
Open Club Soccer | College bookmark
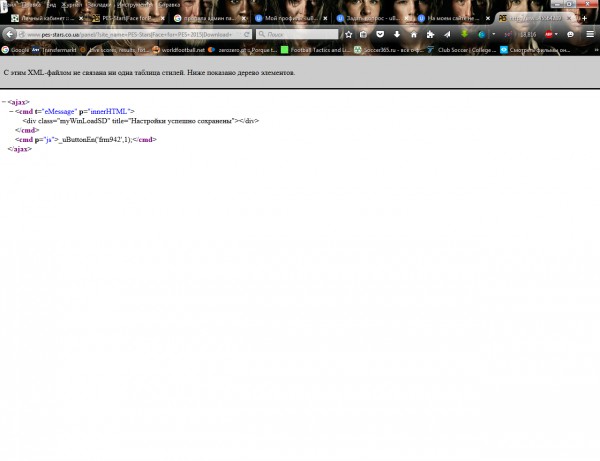click(462, 50)
